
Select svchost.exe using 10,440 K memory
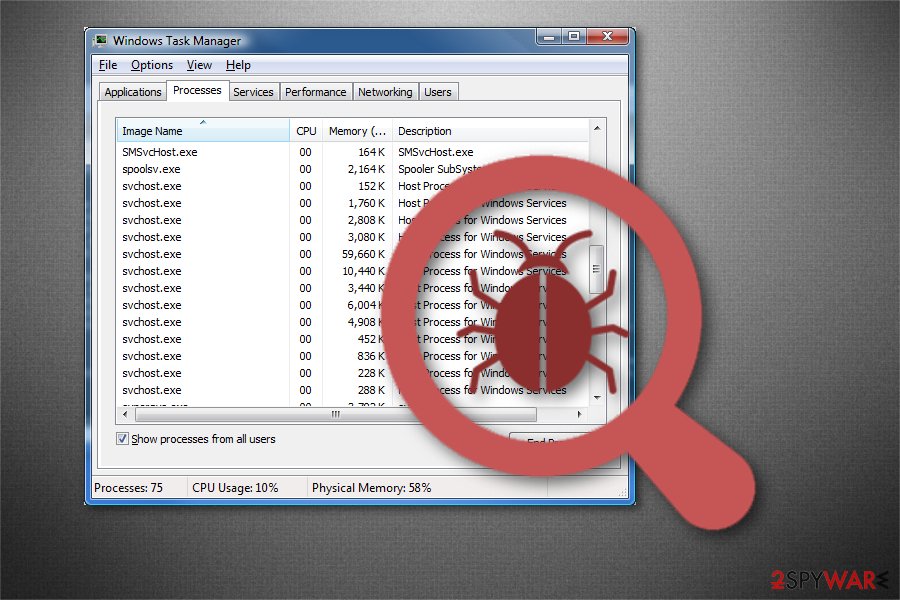pos(352,271)
